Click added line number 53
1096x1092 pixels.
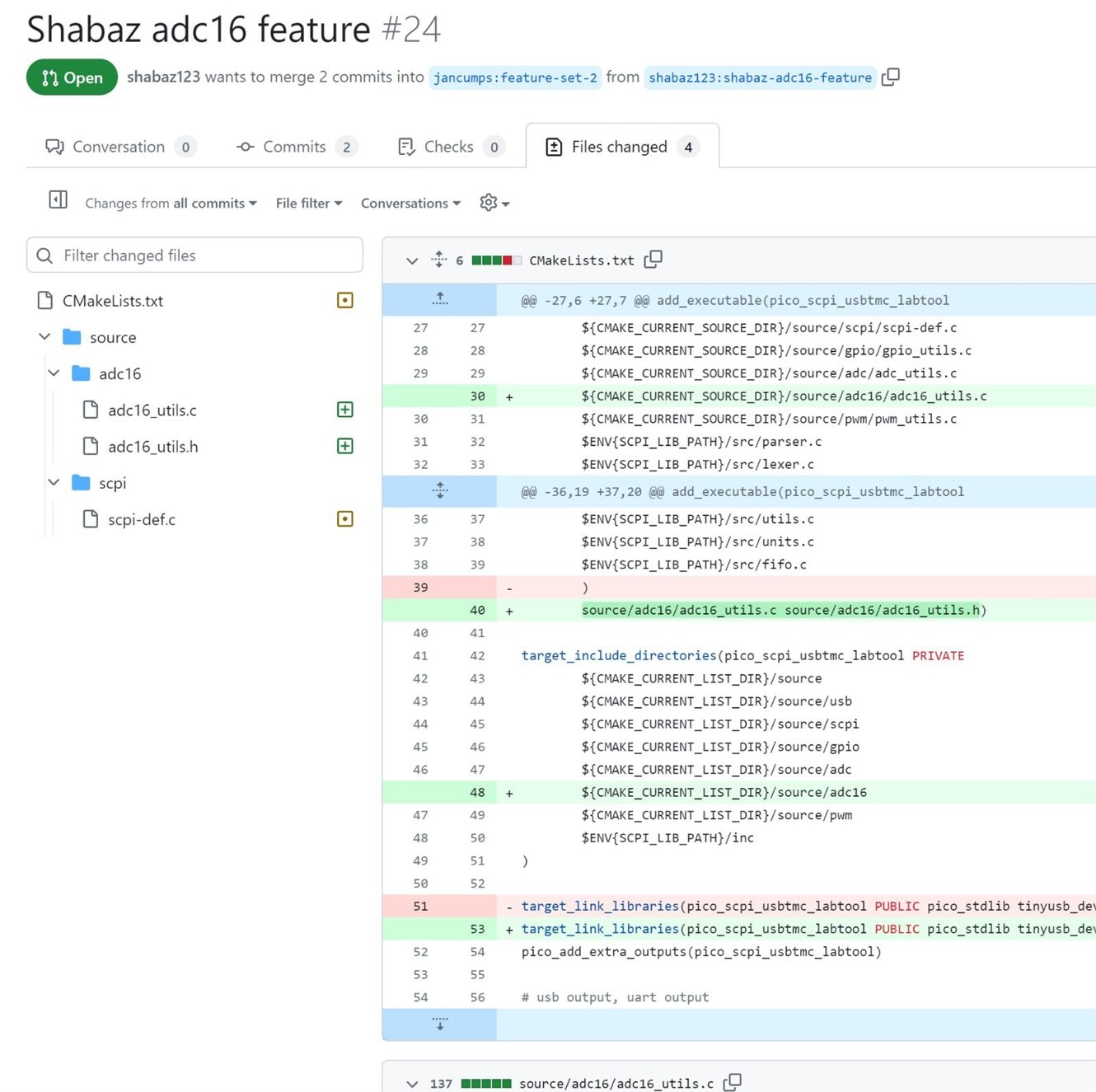coord(477,929)
